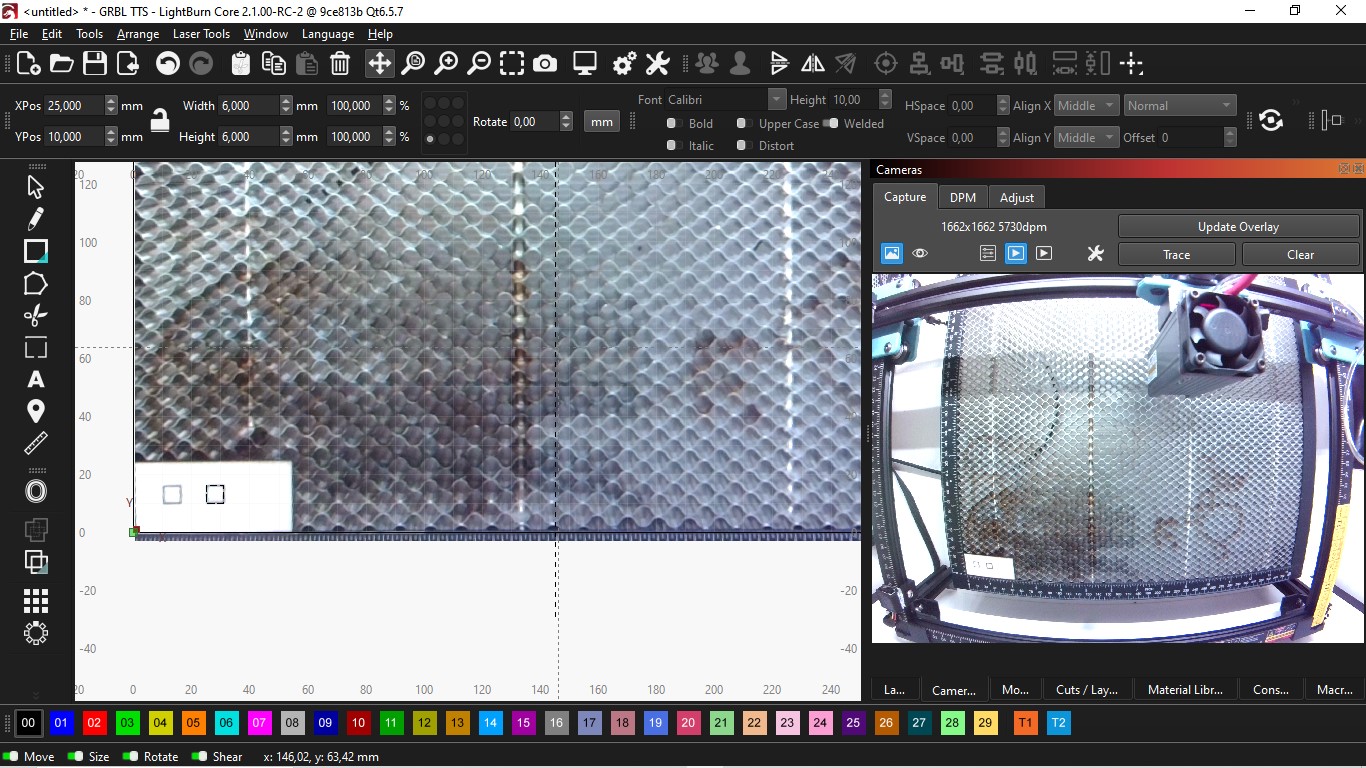The height and width of the screenshot is (768, 1366).
Task: Select the Measure ruler tool
Action: click(35, 443)
